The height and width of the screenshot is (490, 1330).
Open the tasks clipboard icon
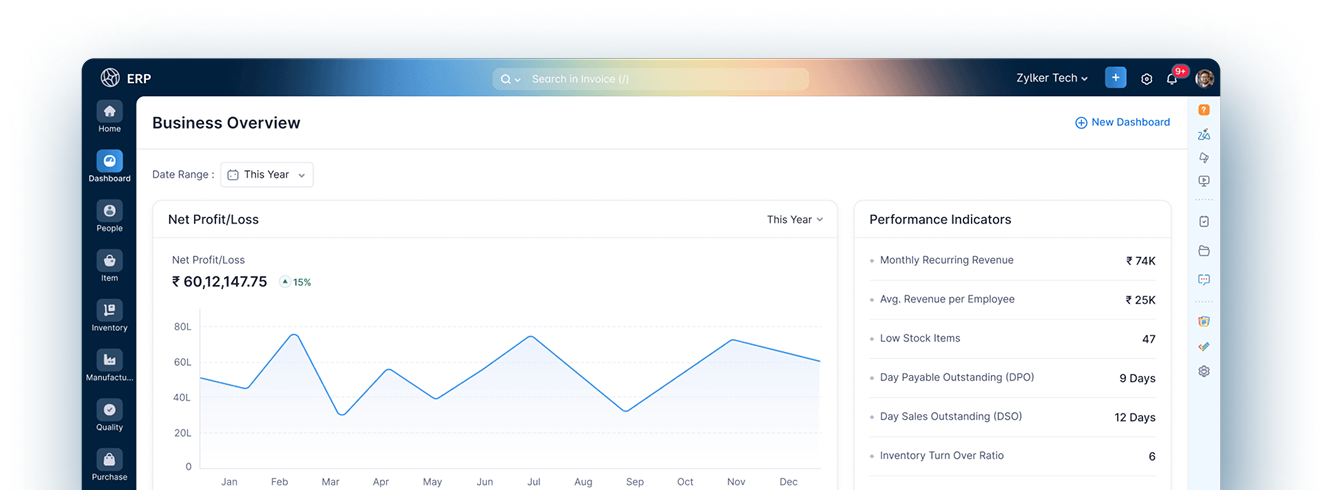pyautogui.click(x=1204, y=222)
